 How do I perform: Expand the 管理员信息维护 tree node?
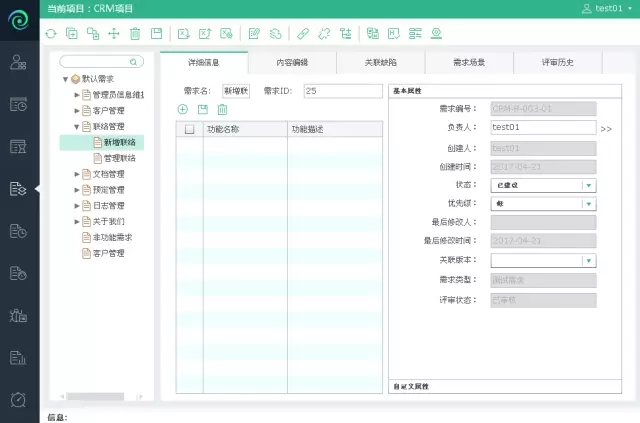[x=77, y=95]
